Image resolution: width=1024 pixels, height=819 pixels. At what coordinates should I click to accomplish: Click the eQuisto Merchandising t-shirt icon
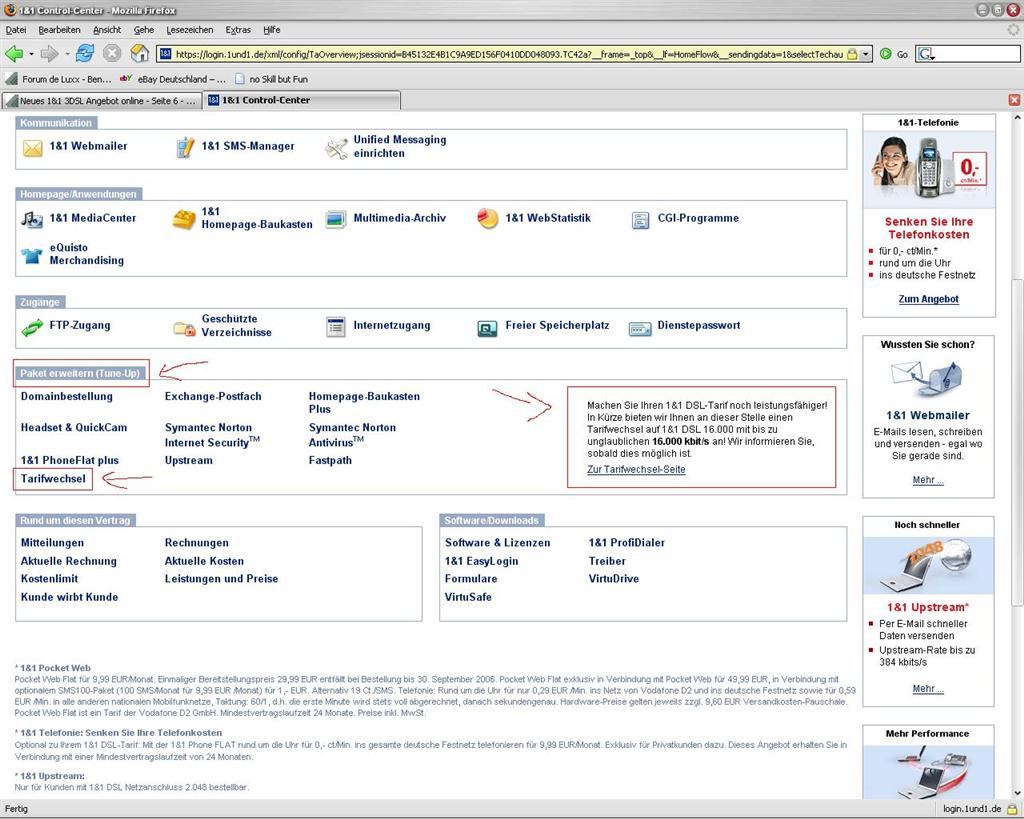click(x=31, y=255)
